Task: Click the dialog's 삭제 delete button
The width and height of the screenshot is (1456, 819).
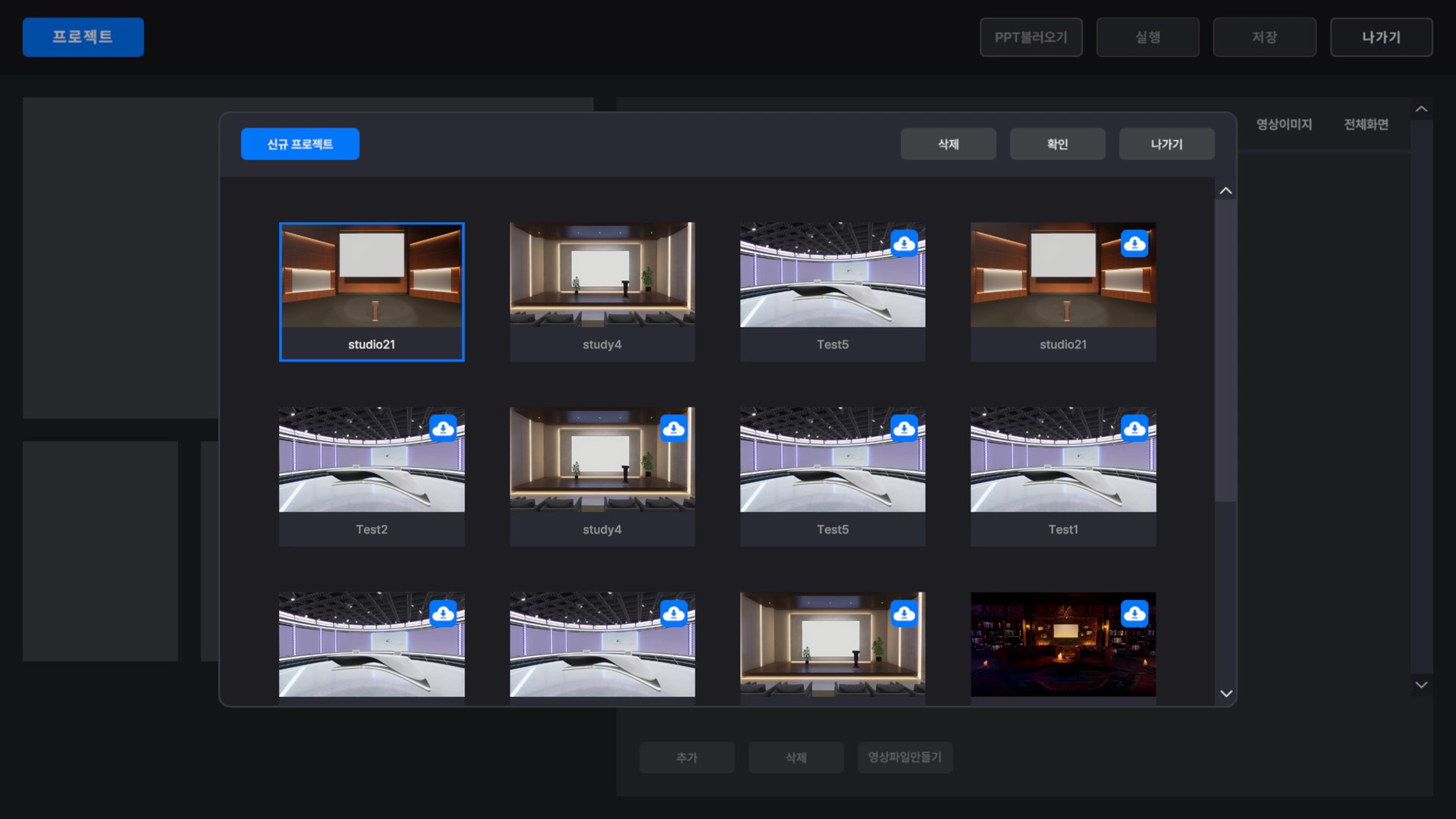Action: [x=948, y=144]
